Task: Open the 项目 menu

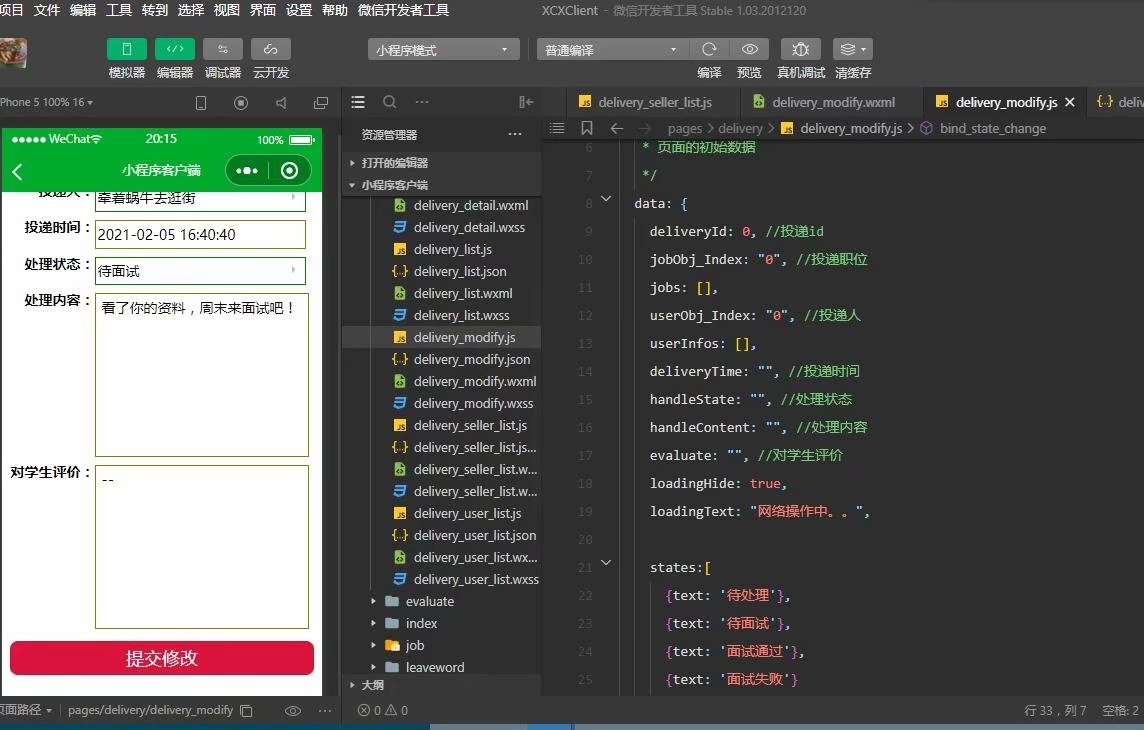Action: click(12, 10)
